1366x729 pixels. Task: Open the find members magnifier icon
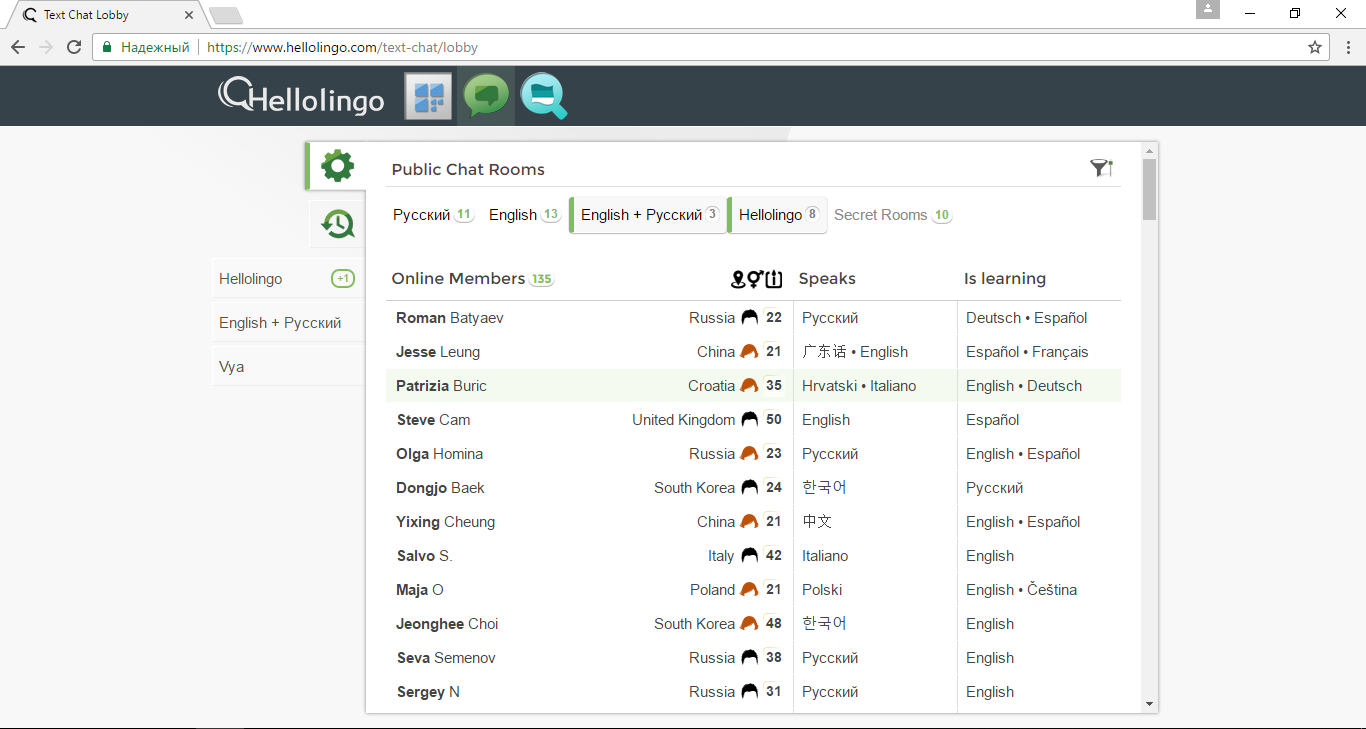544,97
